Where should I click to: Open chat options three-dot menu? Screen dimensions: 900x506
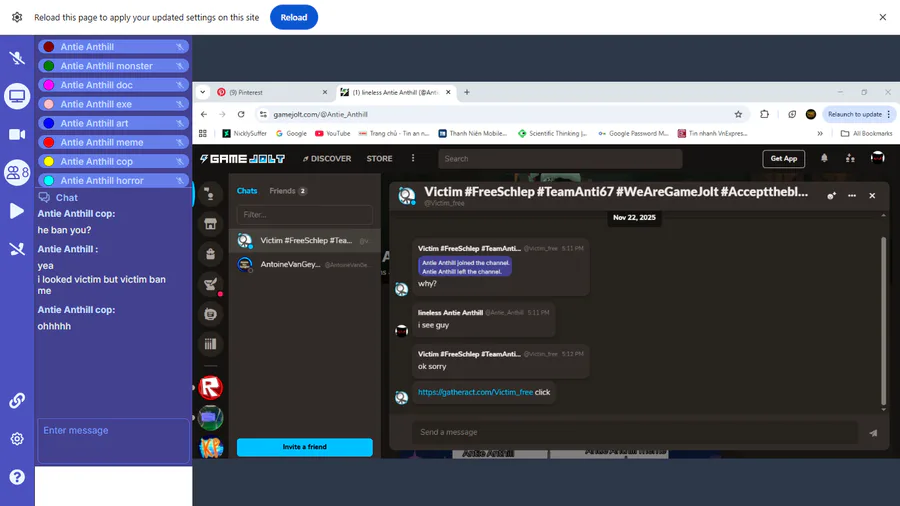(852, 196)
